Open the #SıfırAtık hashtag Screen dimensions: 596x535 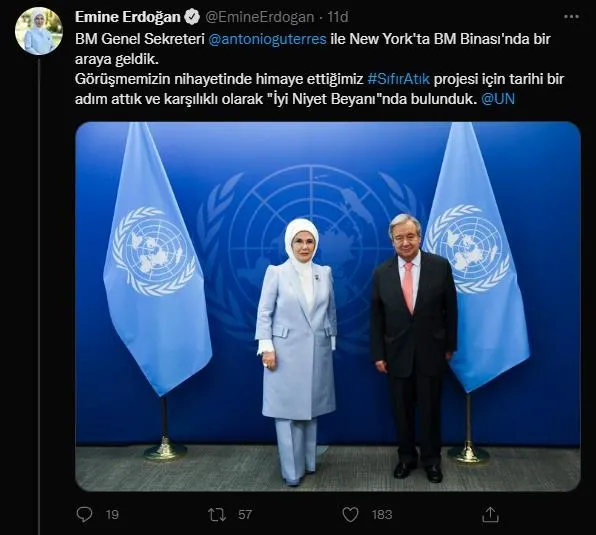click(399, 79)
